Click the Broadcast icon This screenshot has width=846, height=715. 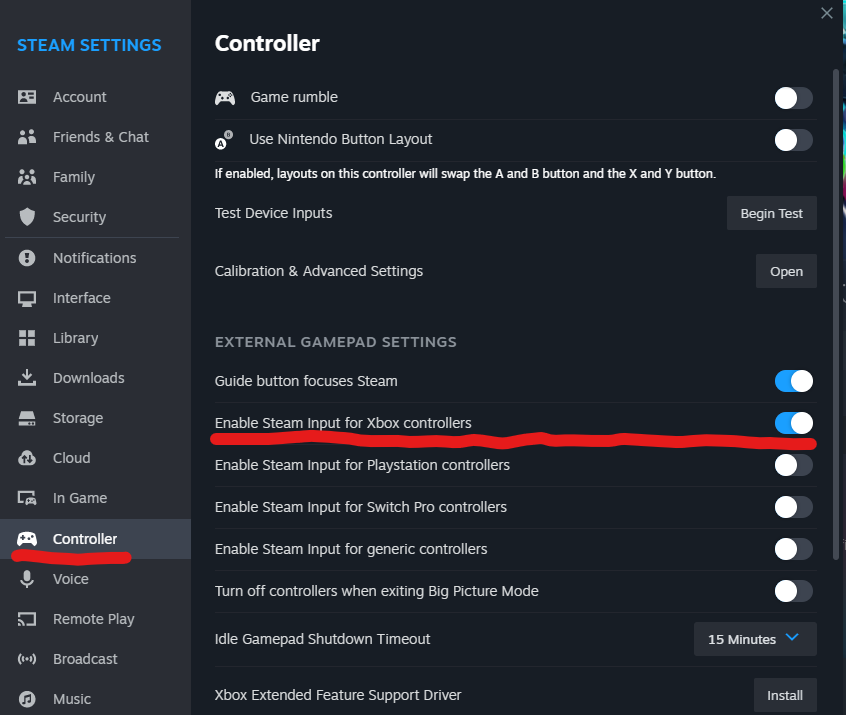pos(27,659)
